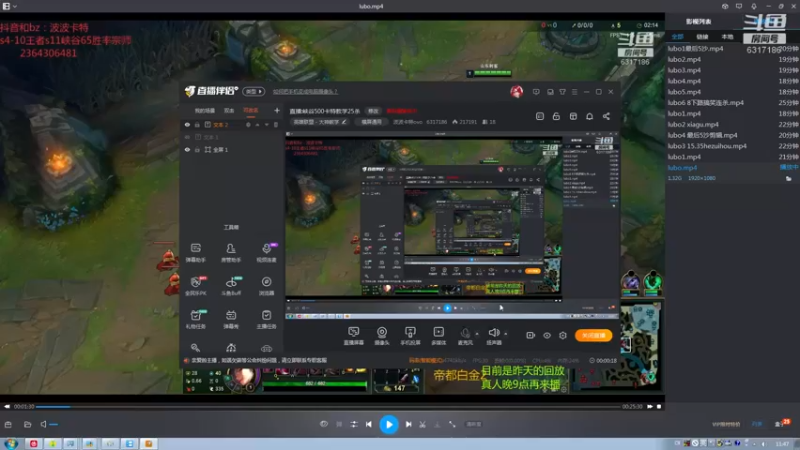Click the orange 关闭直播 button
This screenshot has height=450, width=800.
pyautogui.click(x=593, y=335)
